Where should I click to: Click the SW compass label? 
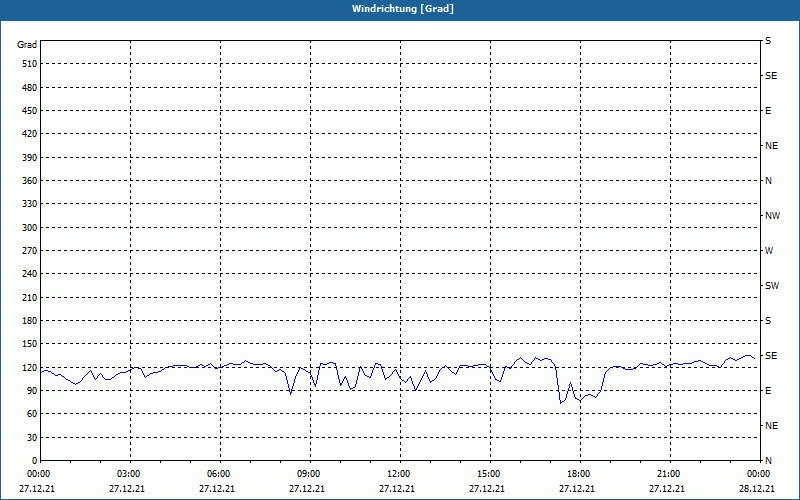click(x=772, y=286)
